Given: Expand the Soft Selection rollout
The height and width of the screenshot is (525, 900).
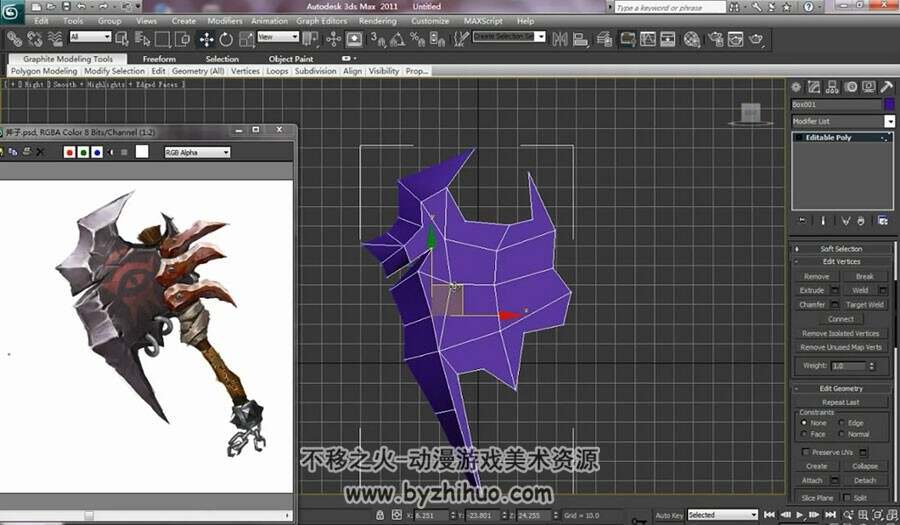Looking at the screenshot, I should pyautogui.click(x=841, y=248).
